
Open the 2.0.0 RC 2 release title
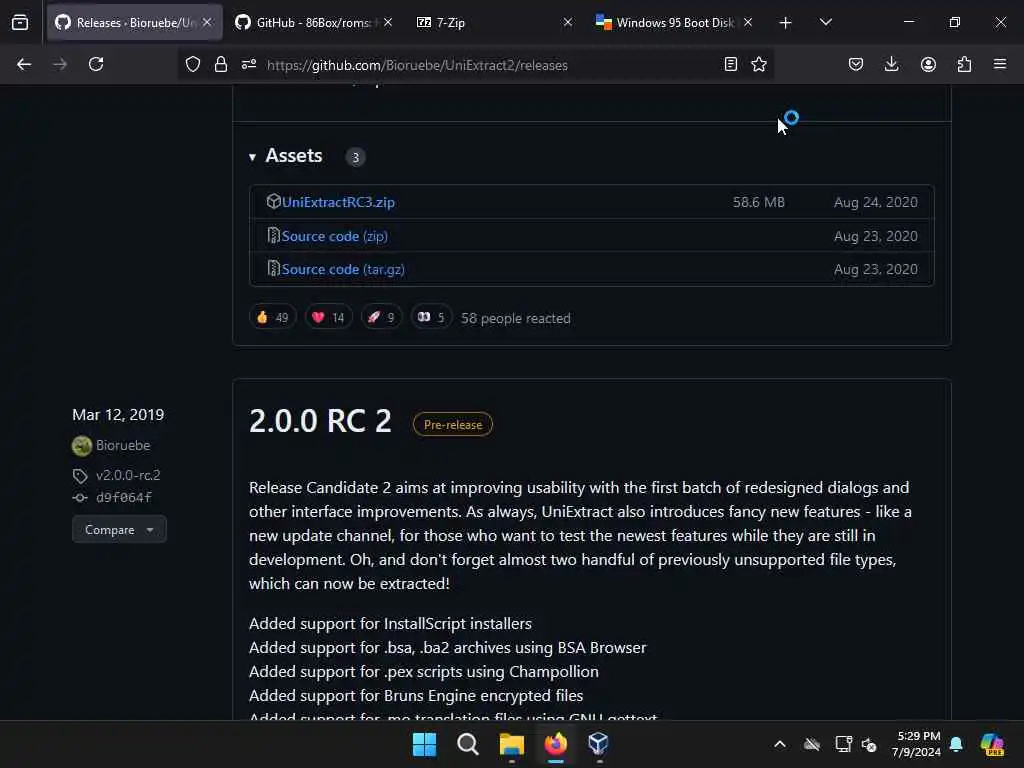(320, 421)
